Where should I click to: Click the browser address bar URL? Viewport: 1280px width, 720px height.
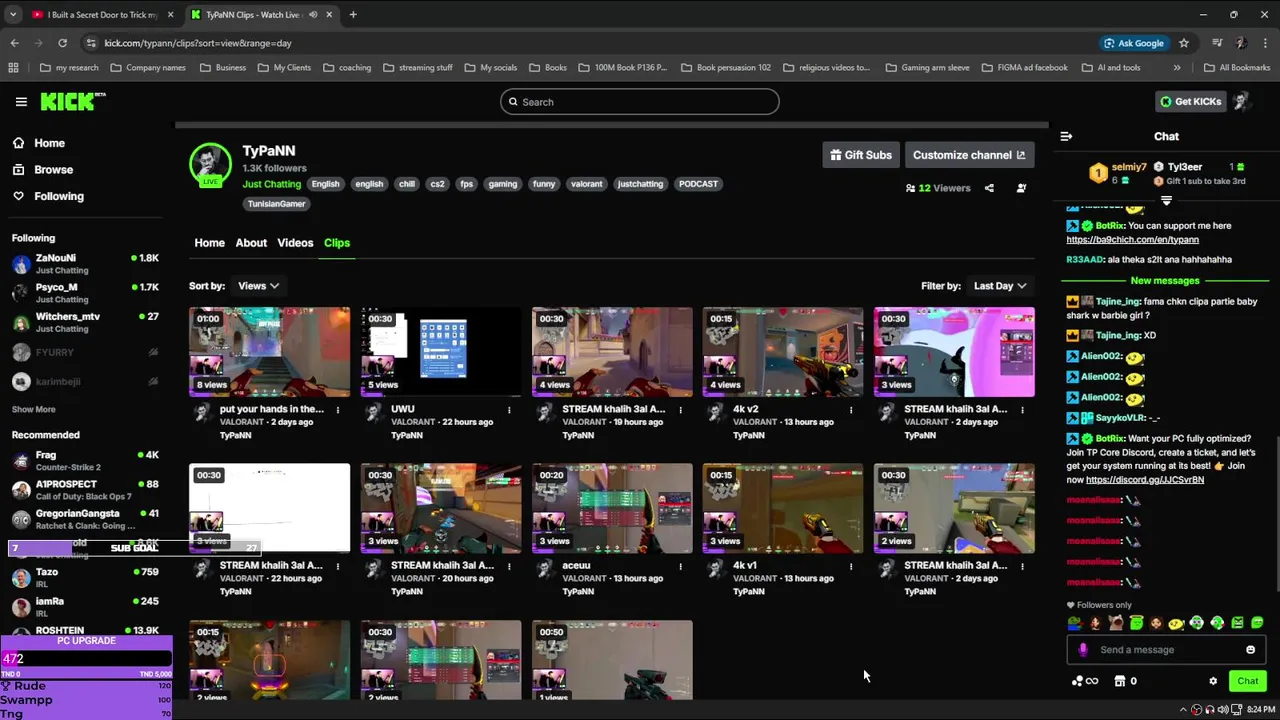point(198,43)
